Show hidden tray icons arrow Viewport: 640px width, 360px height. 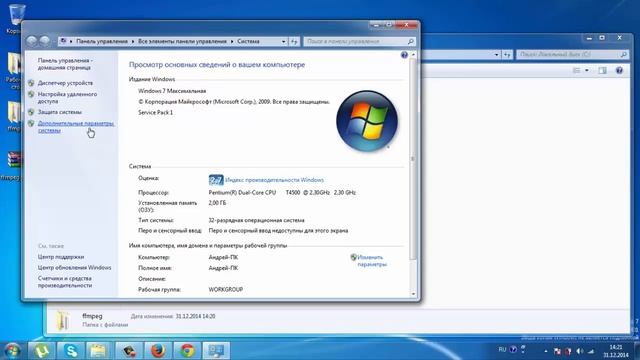pos(546,351)
